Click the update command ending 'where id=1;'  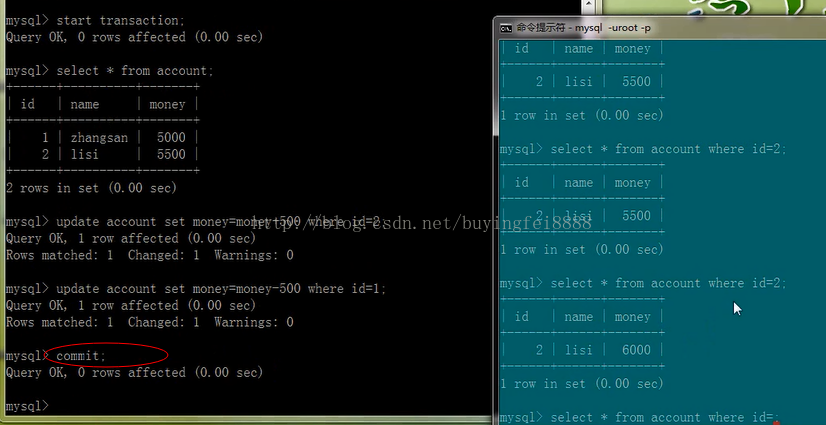221,289
